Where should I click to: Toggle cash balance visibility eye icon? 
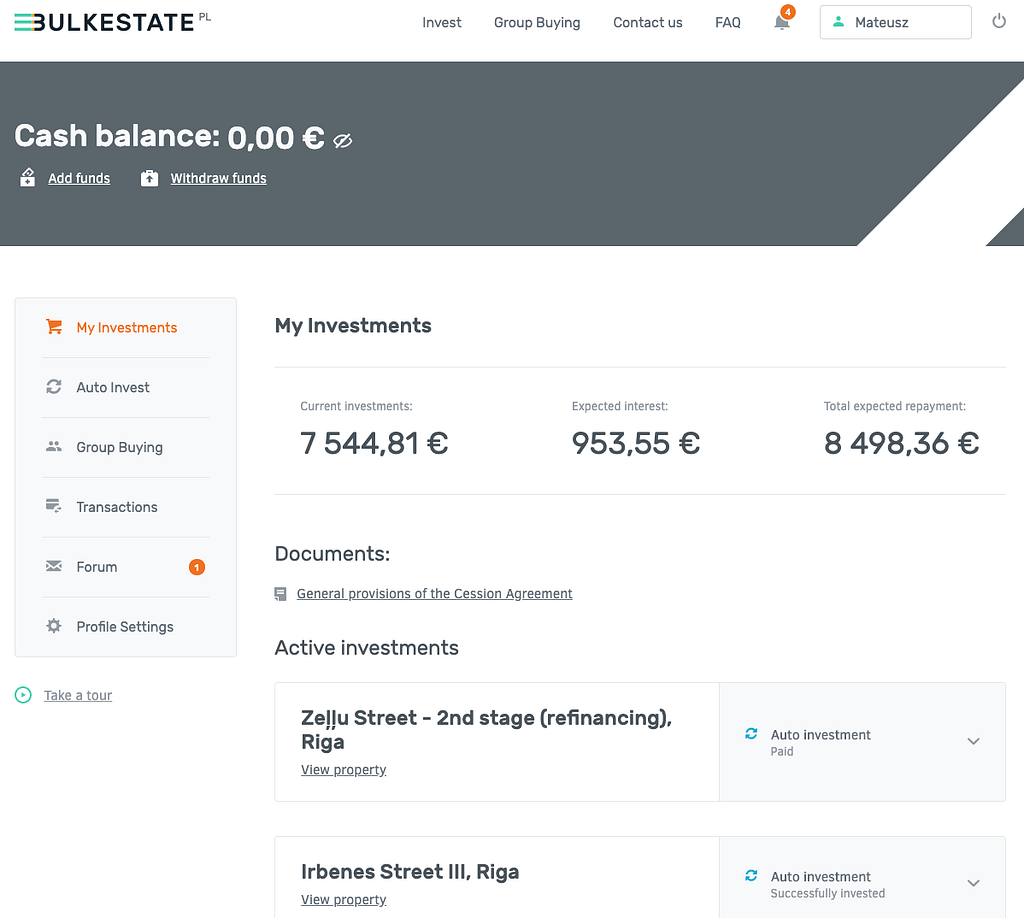point(343,140)
